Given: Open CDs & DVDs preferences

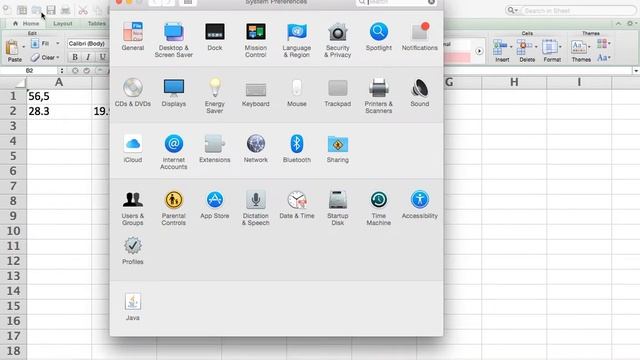Looking at the screenshot, I should 133,93.
